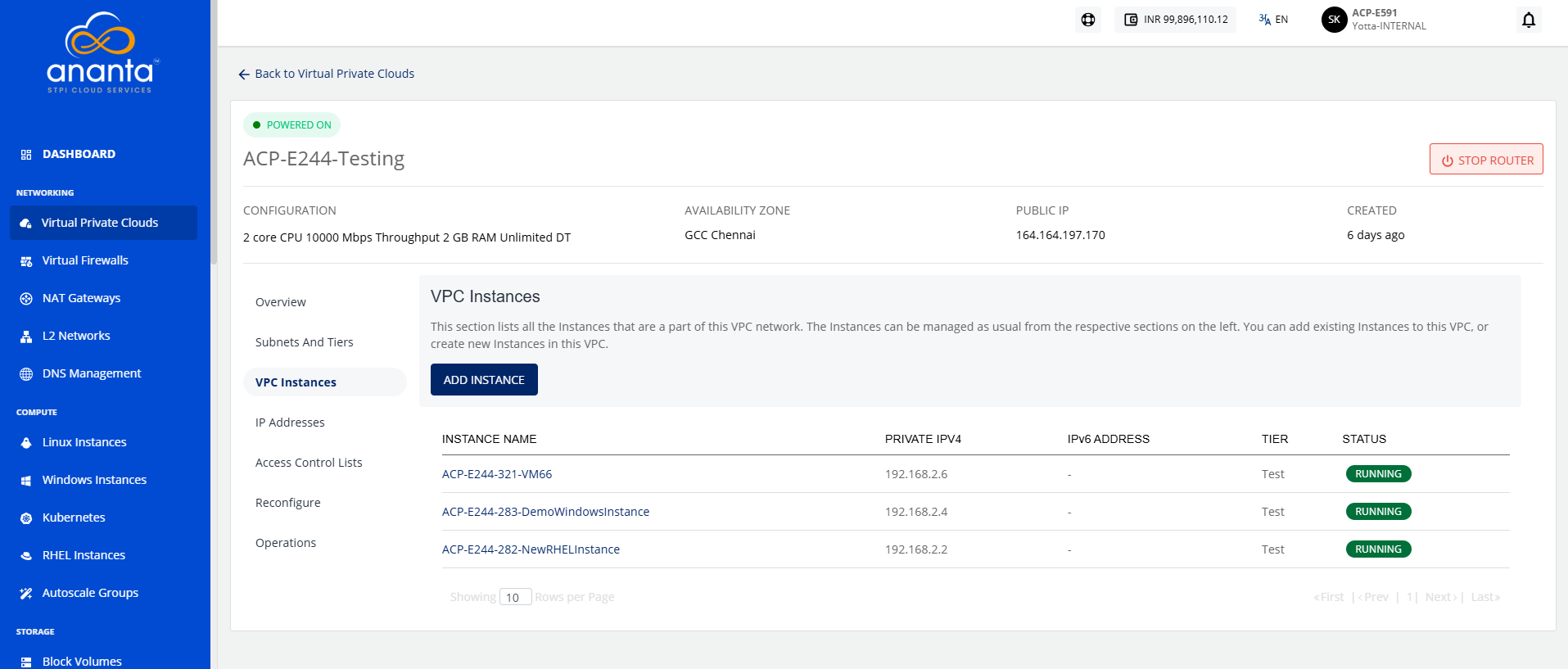Open instance ACP-E244-282-NewRHELInstance

pos(531,549)
